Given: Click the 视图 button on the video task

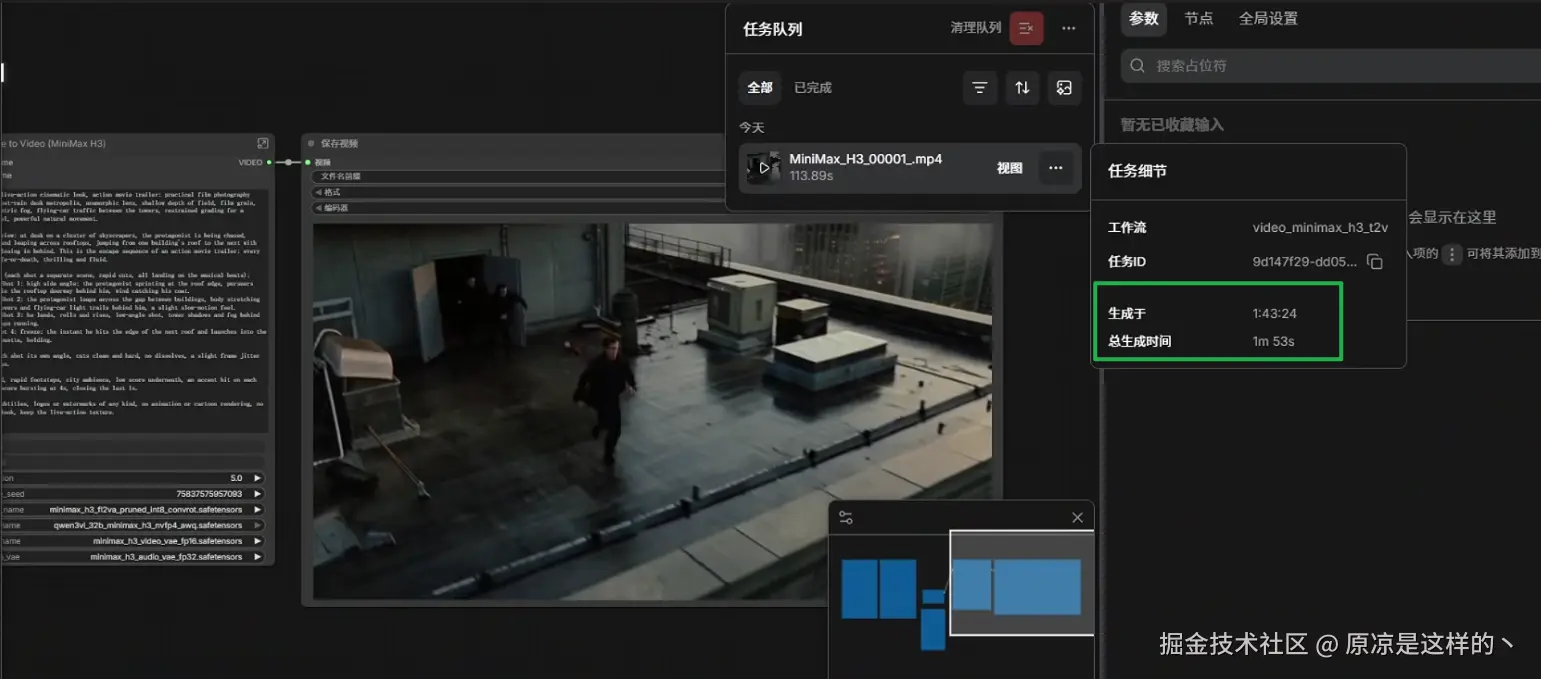Looking at the screenshot, I should click(x=1010, y=168).
